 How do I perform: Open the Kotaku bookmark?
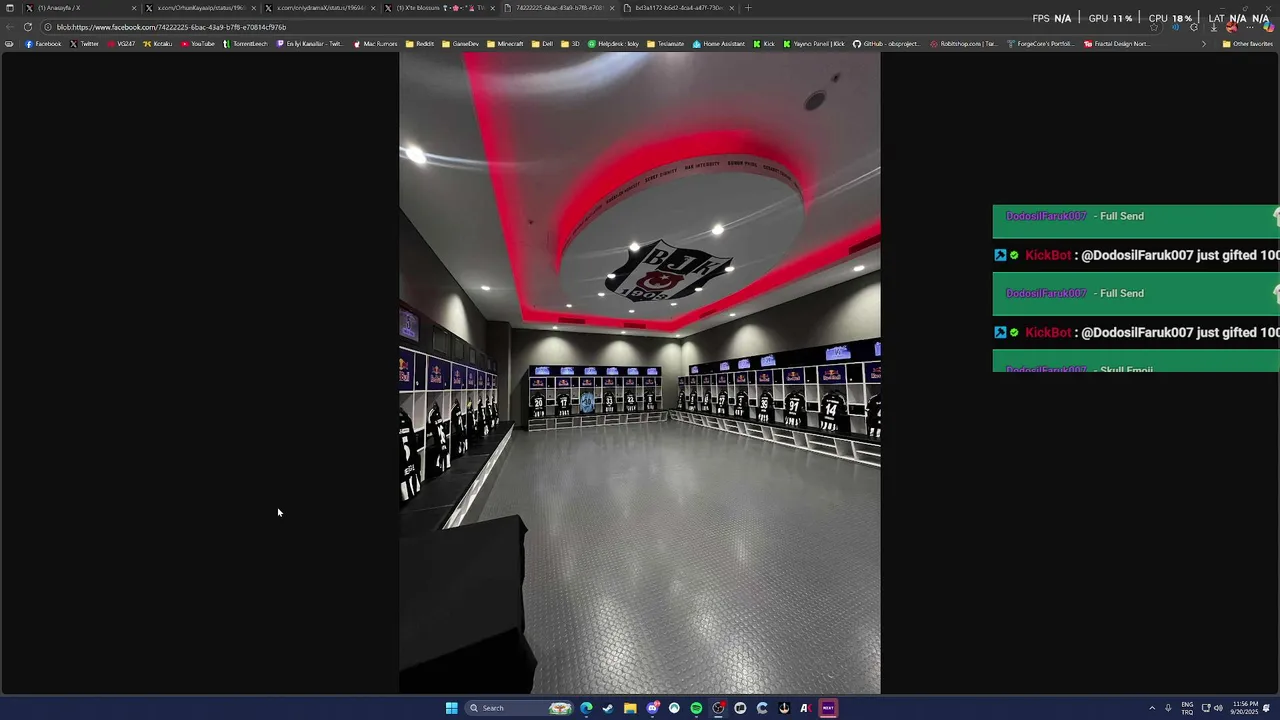tap(158, 44)
